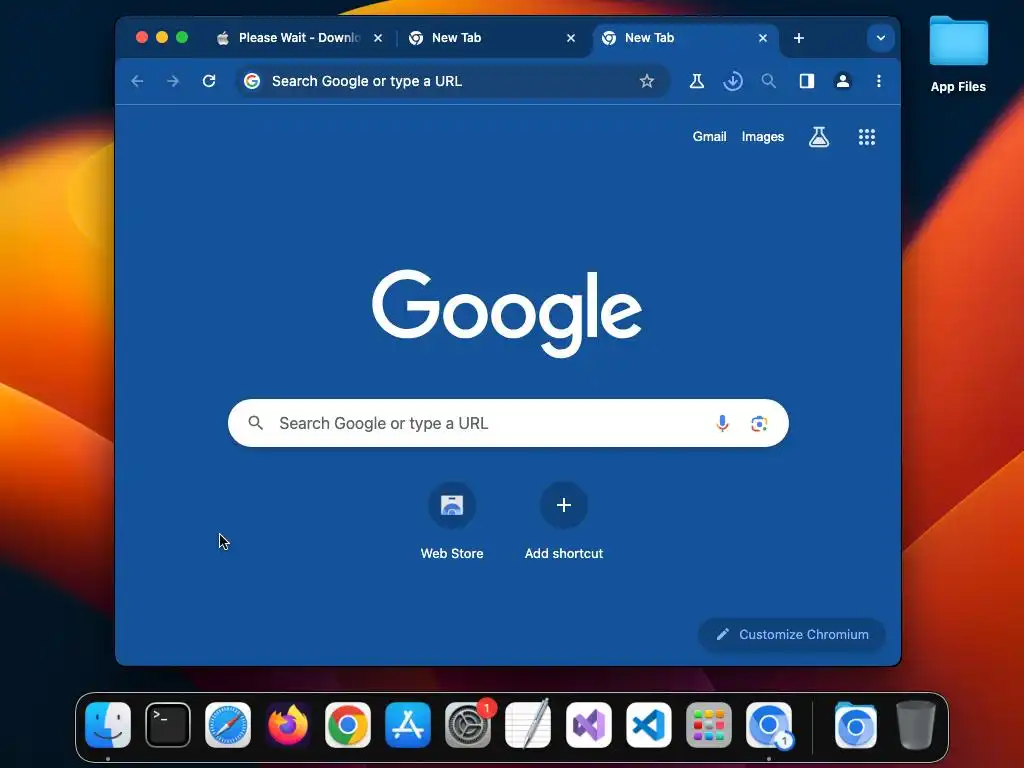Click the search box magnifier icon

click(x=256, y=423)
